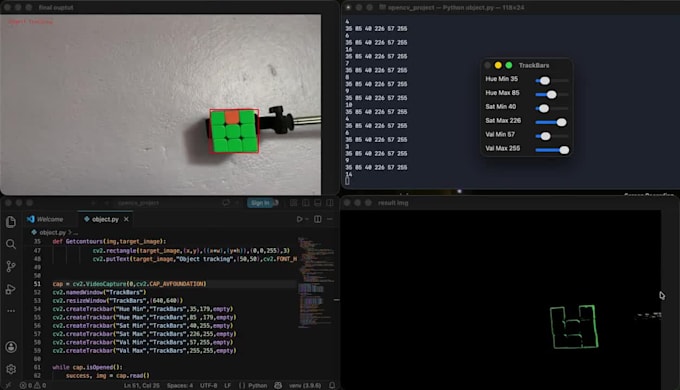The width and height of the screenshot is (680, 390).
Task: Click the green contour in result img window
Action: click(574, 327)
